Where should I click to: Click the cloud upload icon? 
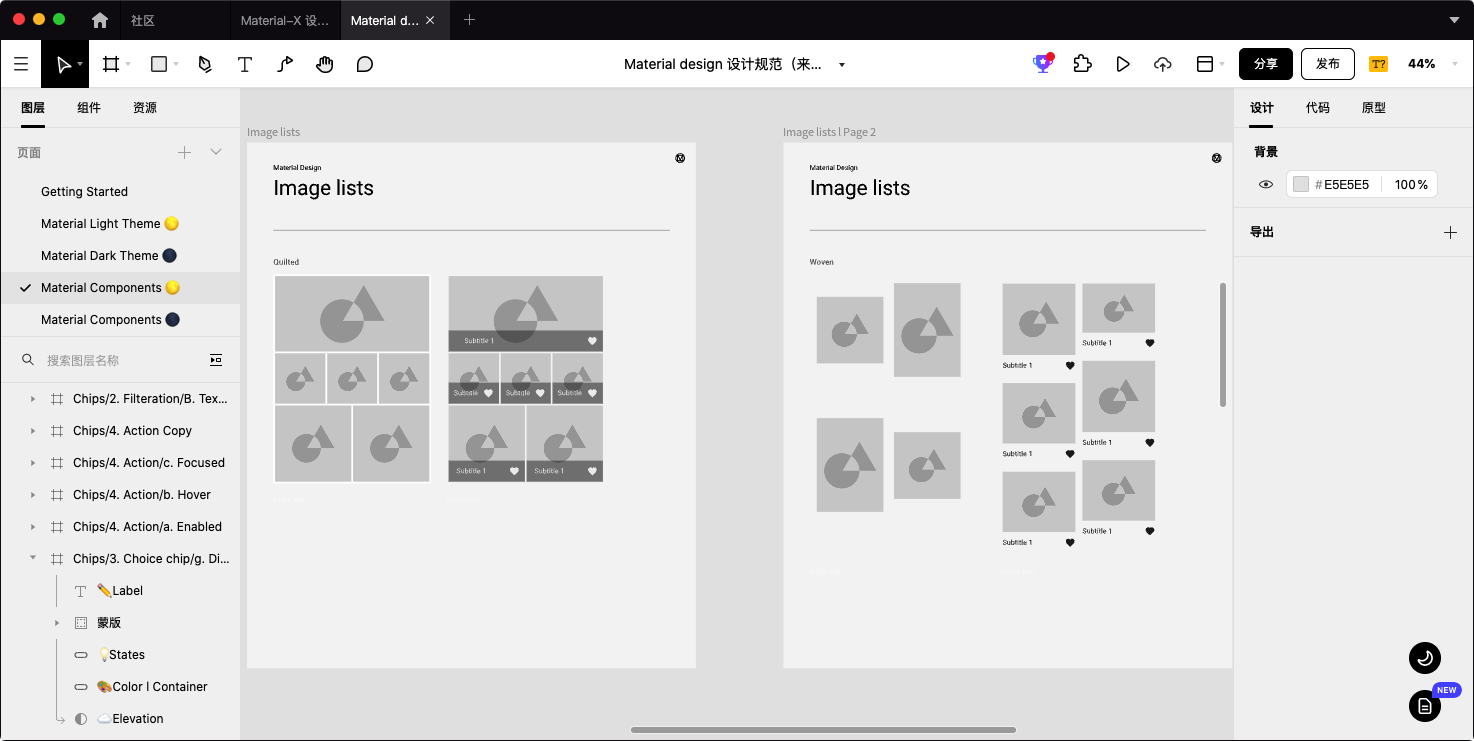coord(1162,64)
